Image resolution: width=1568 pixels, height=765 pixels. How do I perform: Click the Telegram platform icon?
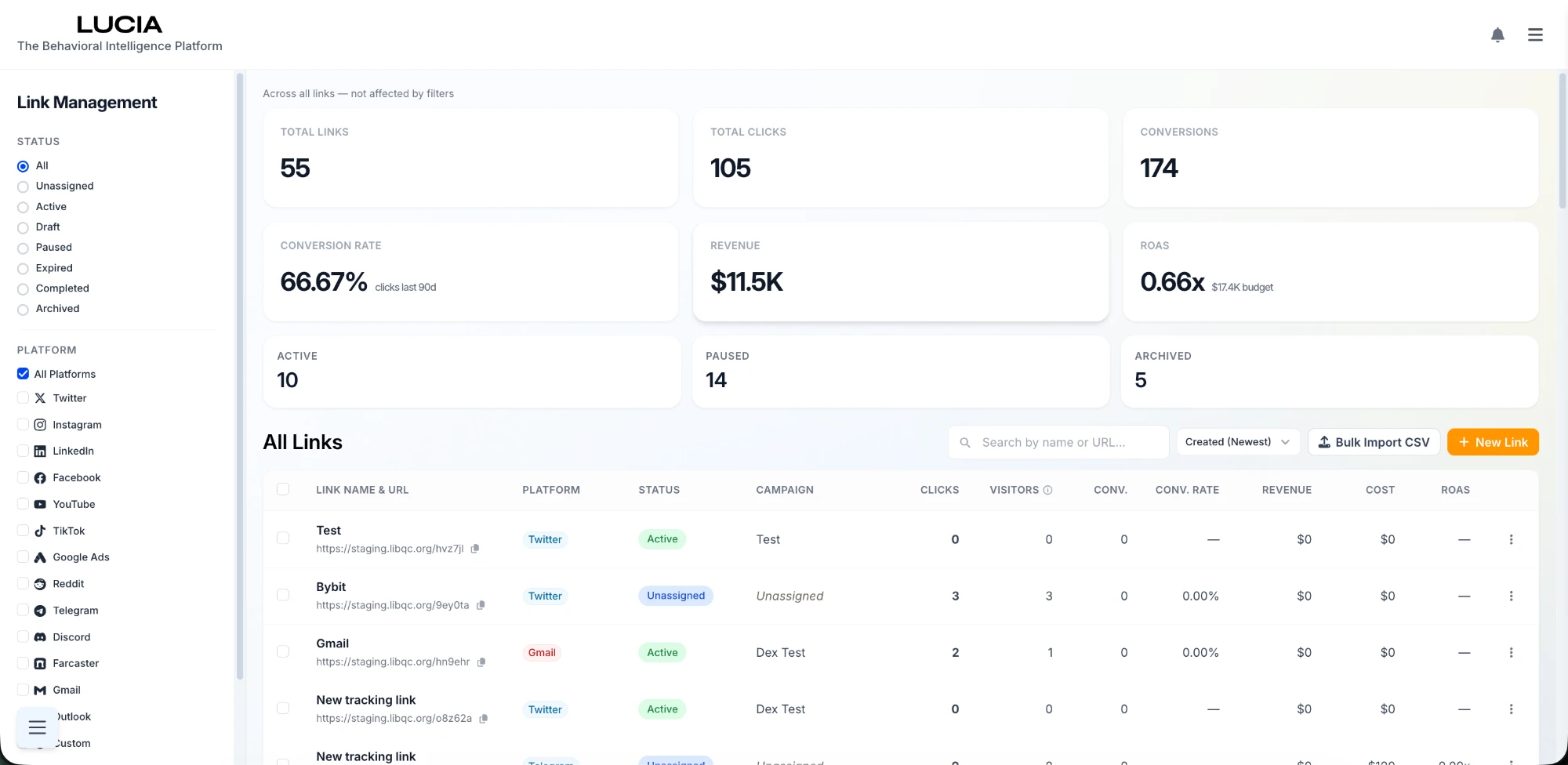(40, 611)
